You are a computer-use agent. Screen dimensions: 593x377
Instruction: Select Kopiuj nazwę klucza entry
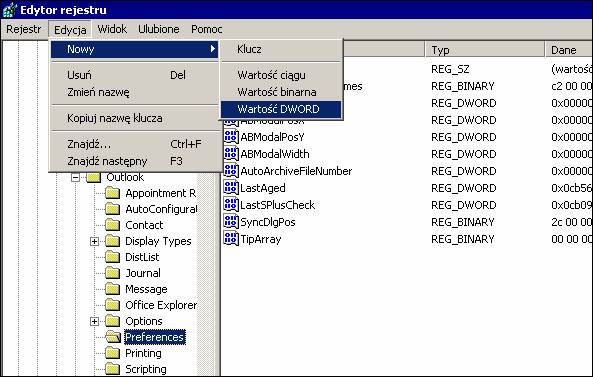135,118
